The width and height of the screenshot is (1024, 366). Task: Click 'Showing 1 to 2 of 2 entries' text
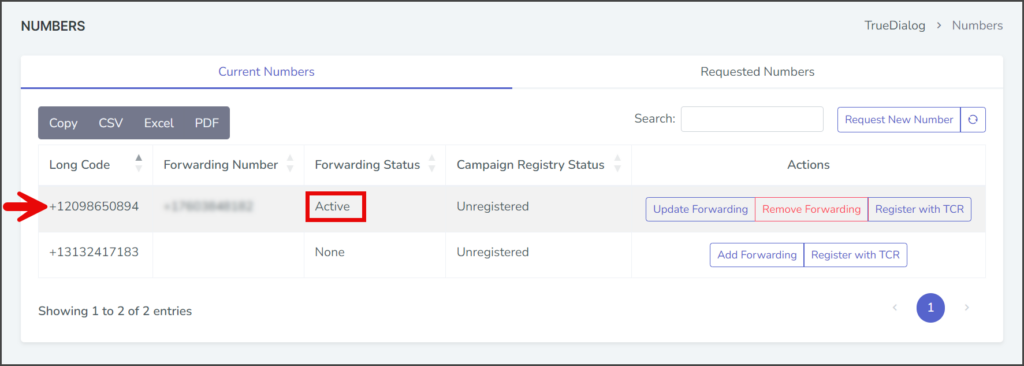coord(115,311)
